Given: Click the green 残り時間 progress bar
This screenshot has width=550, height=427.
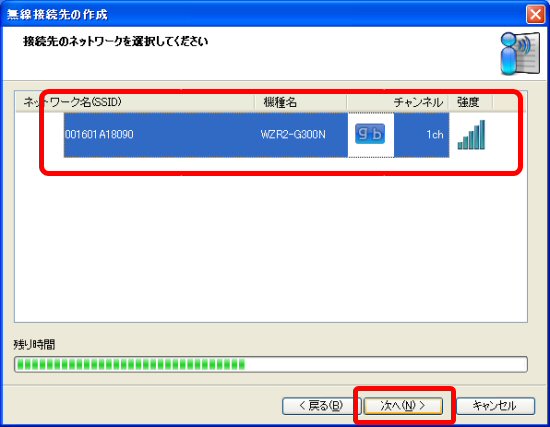Looking at the screenshot, I should pos(271,364).
